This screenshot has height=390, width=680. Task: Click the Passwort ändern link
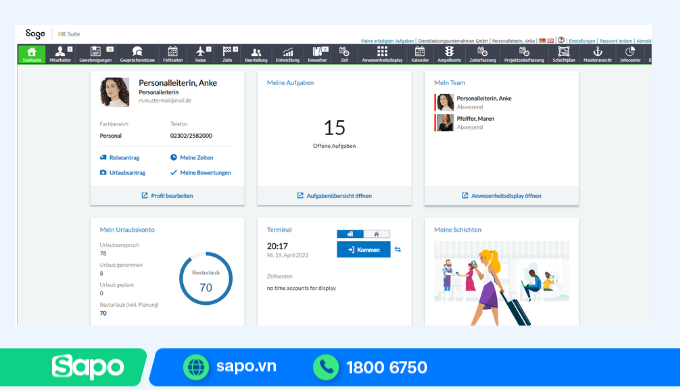(616, 41)
